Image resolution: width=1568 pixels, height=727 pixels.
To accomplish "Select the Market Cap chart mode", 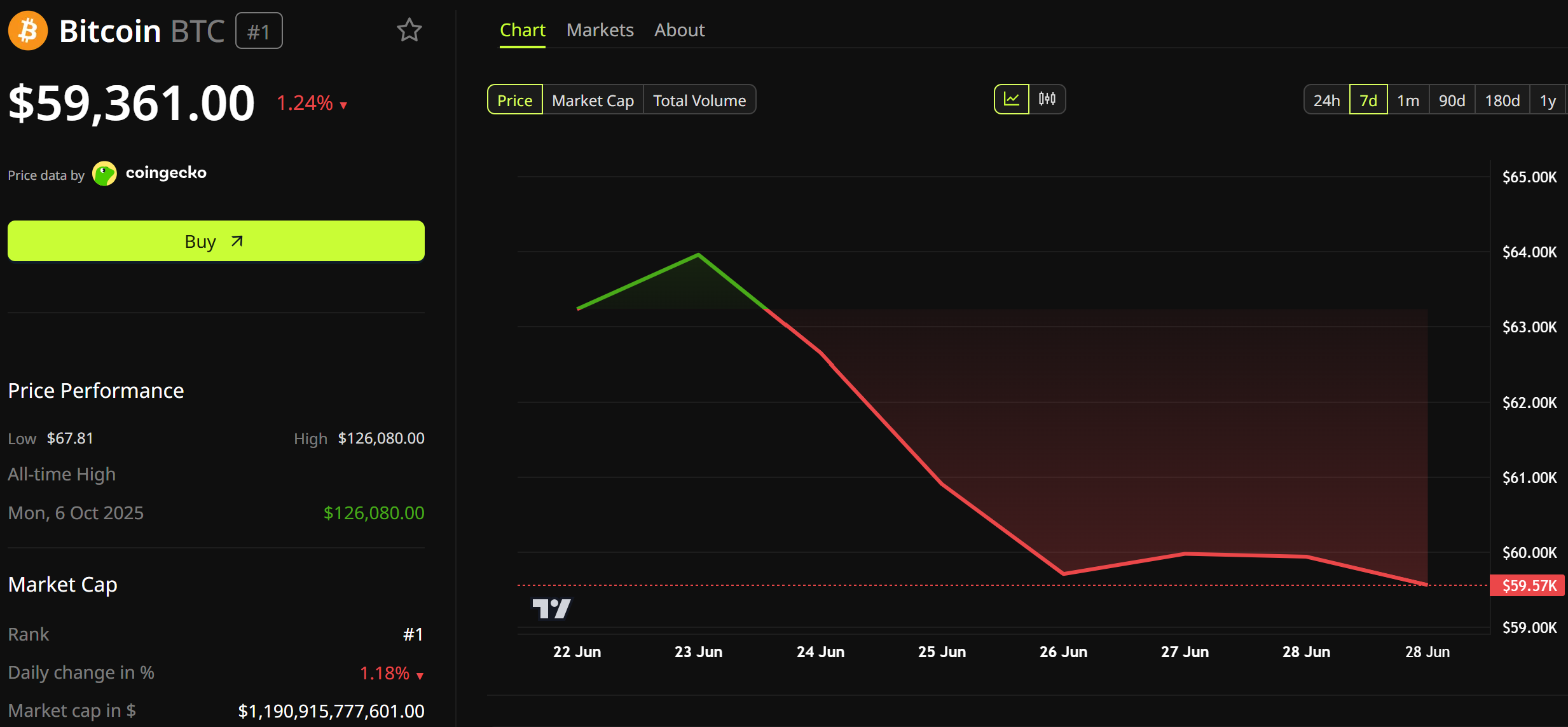I will (x=593, y=100).
